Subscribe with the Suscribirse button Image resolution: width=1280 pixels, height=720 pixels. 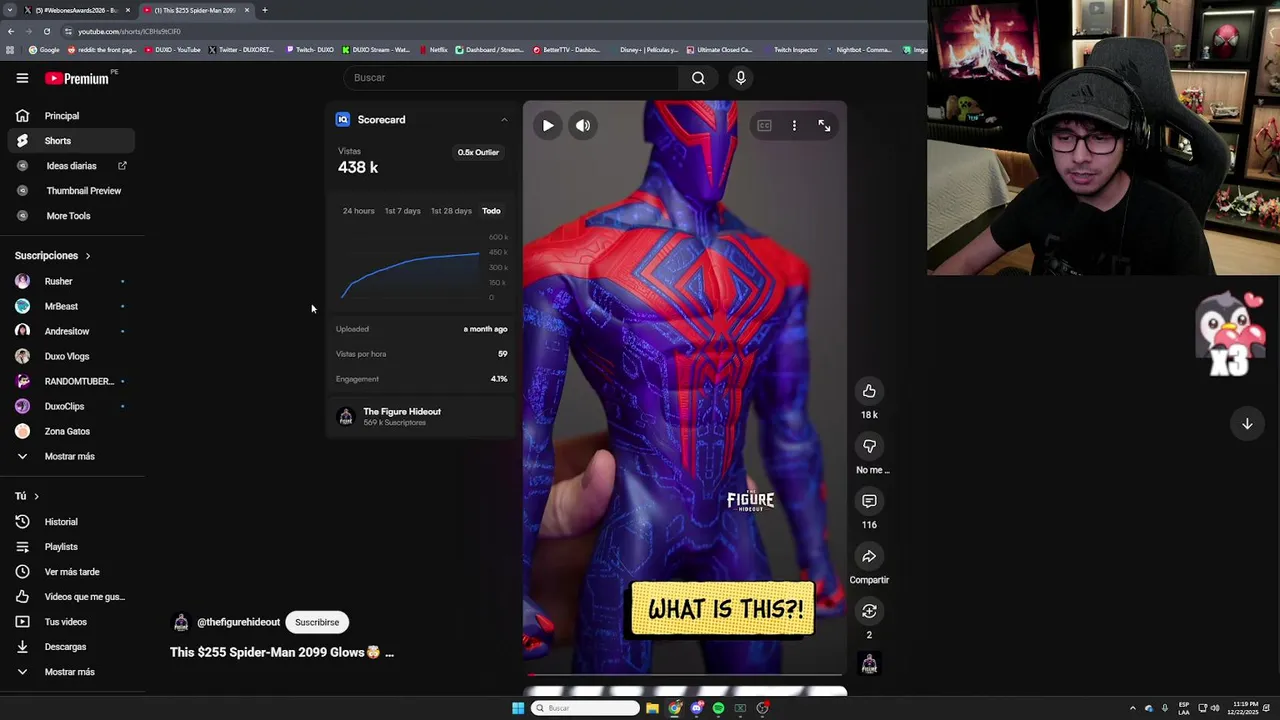click(317, 622)
